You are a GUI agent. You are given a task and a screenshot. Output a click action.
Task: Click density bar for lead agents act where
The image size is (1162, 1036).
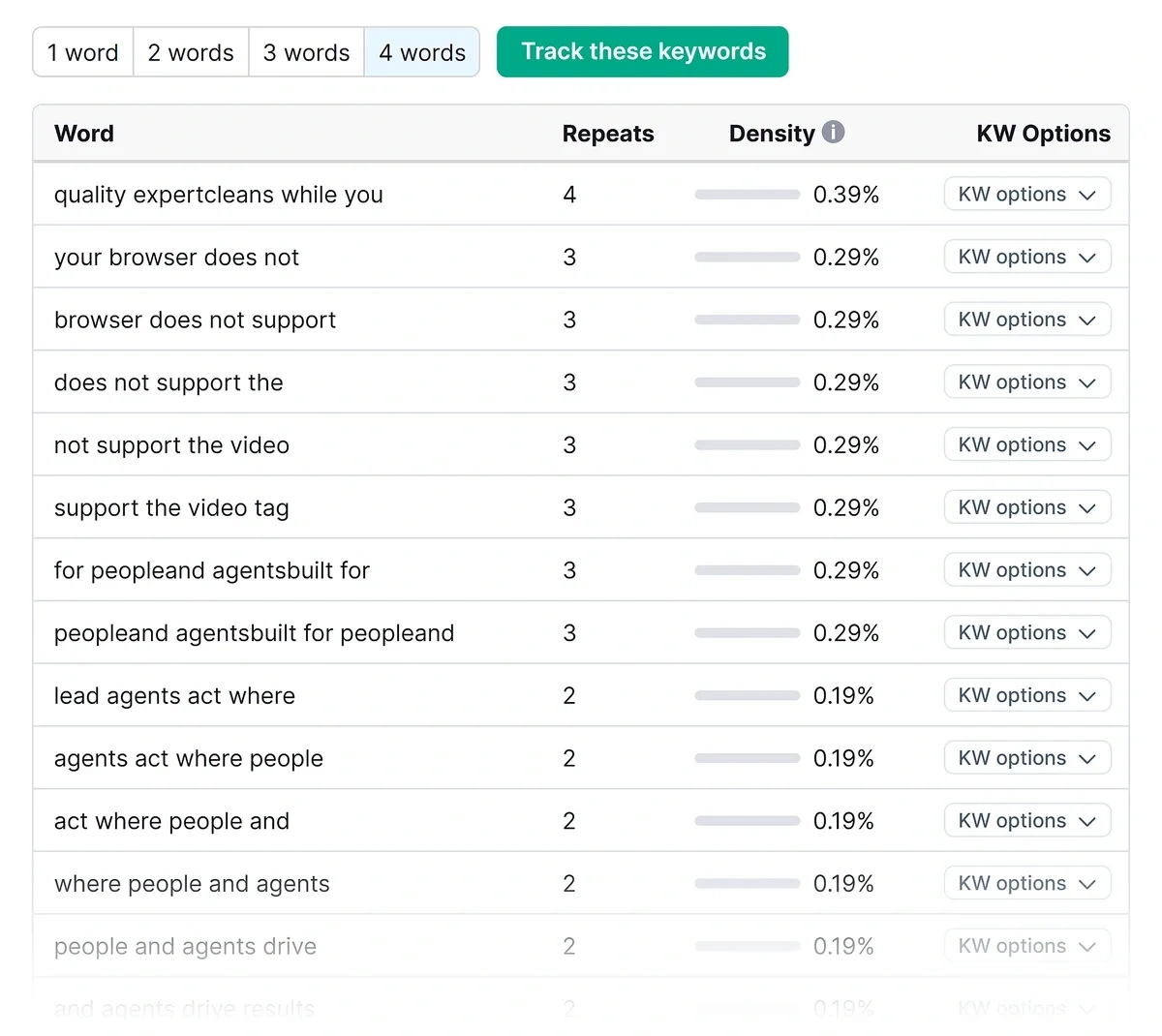click(748, 696)
